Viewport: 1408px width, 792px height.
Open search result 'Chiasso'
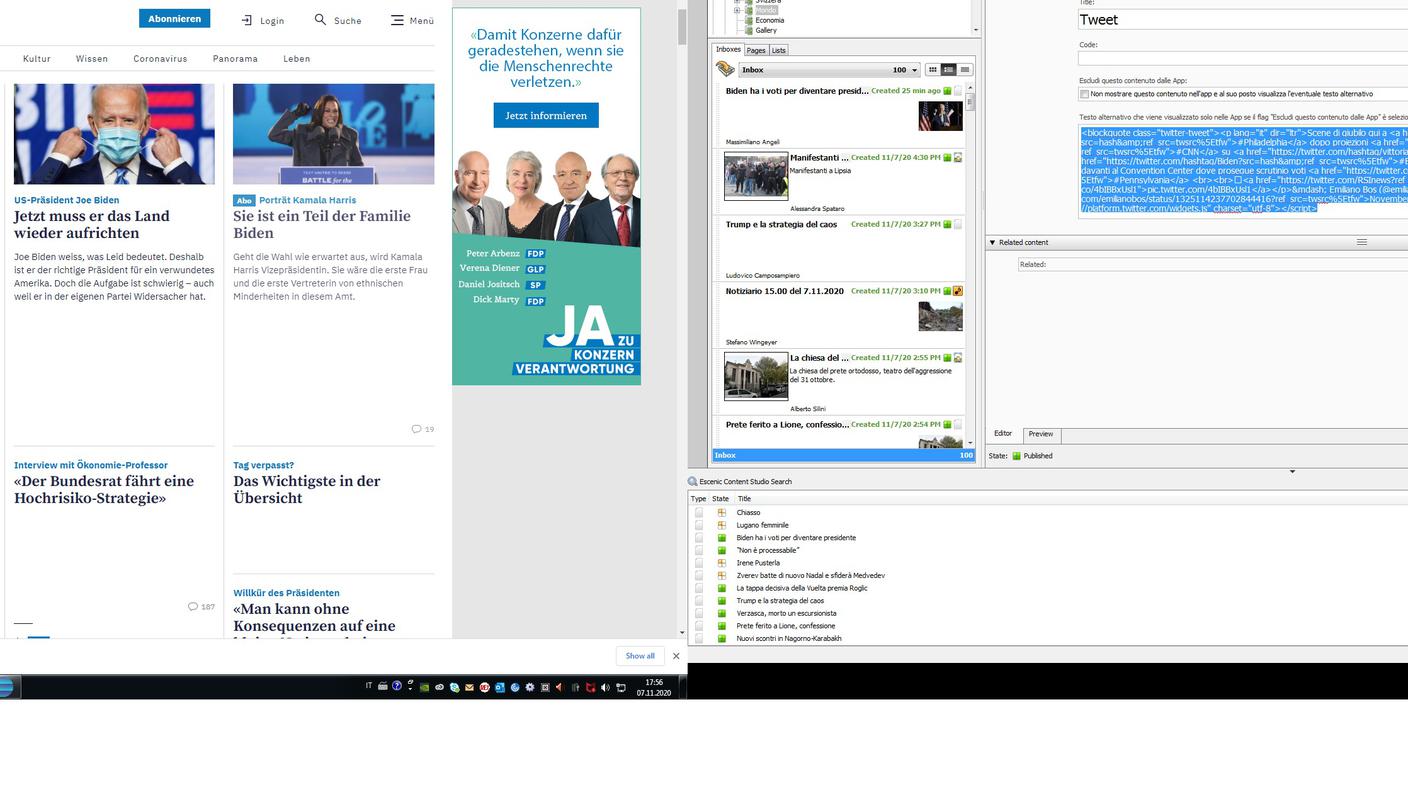[x=748, y=513]
